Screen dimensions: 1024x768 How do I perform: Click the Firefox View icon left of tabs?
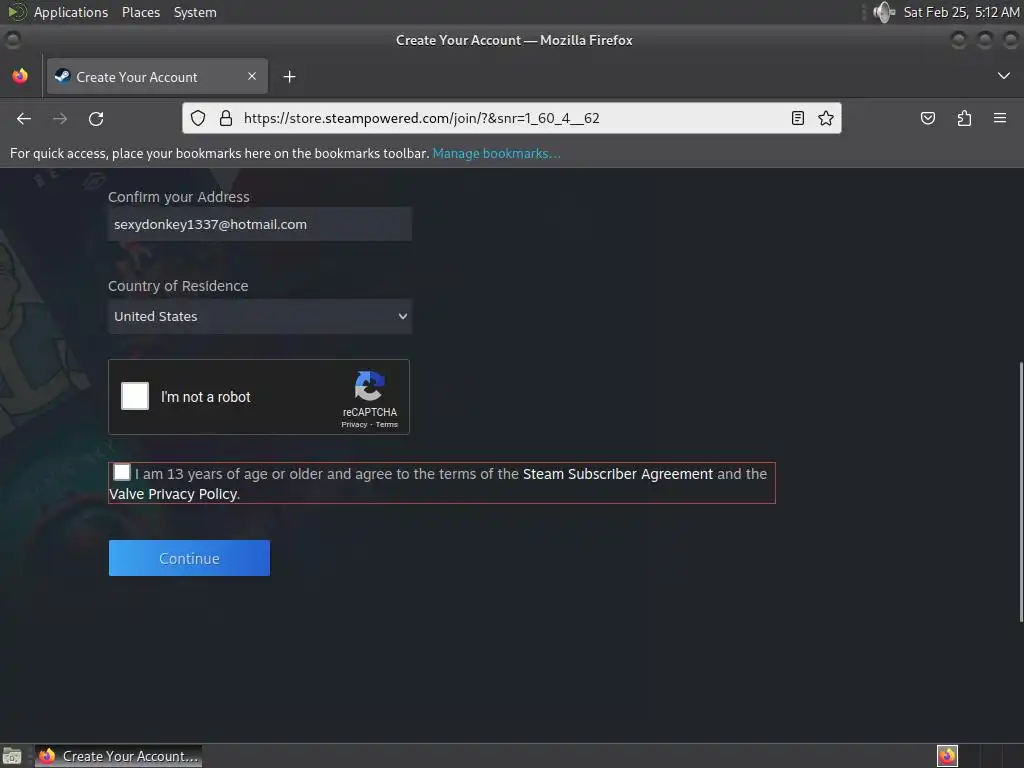[x=20, y=76]
